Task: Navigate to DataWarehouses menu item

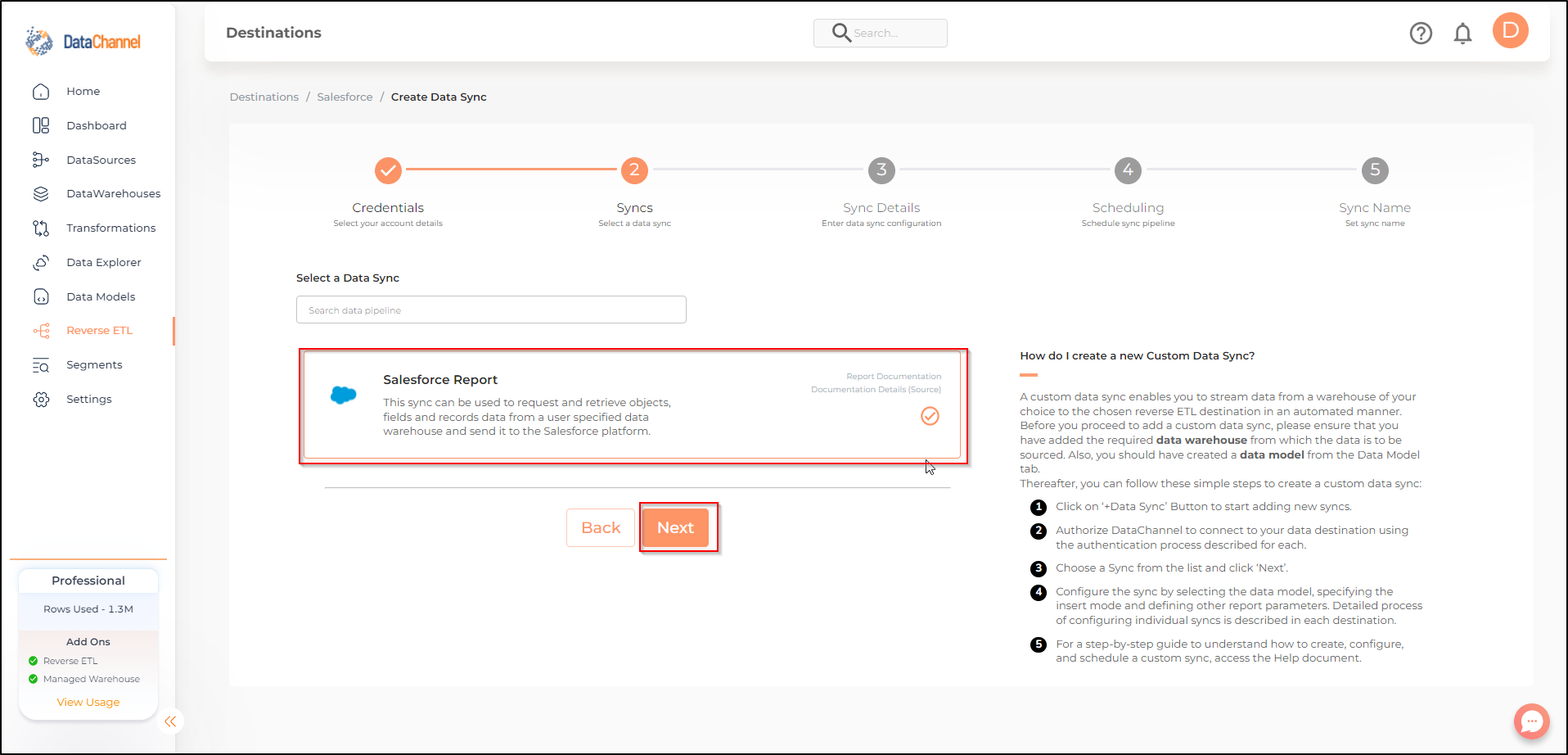Action: [x=114, y=194]
